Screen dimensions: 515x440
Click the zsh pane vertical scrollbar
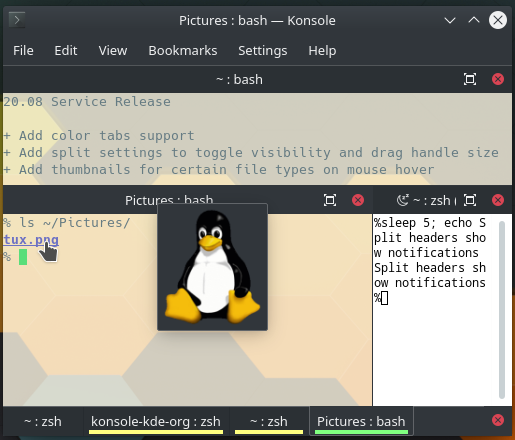(502, 309)
